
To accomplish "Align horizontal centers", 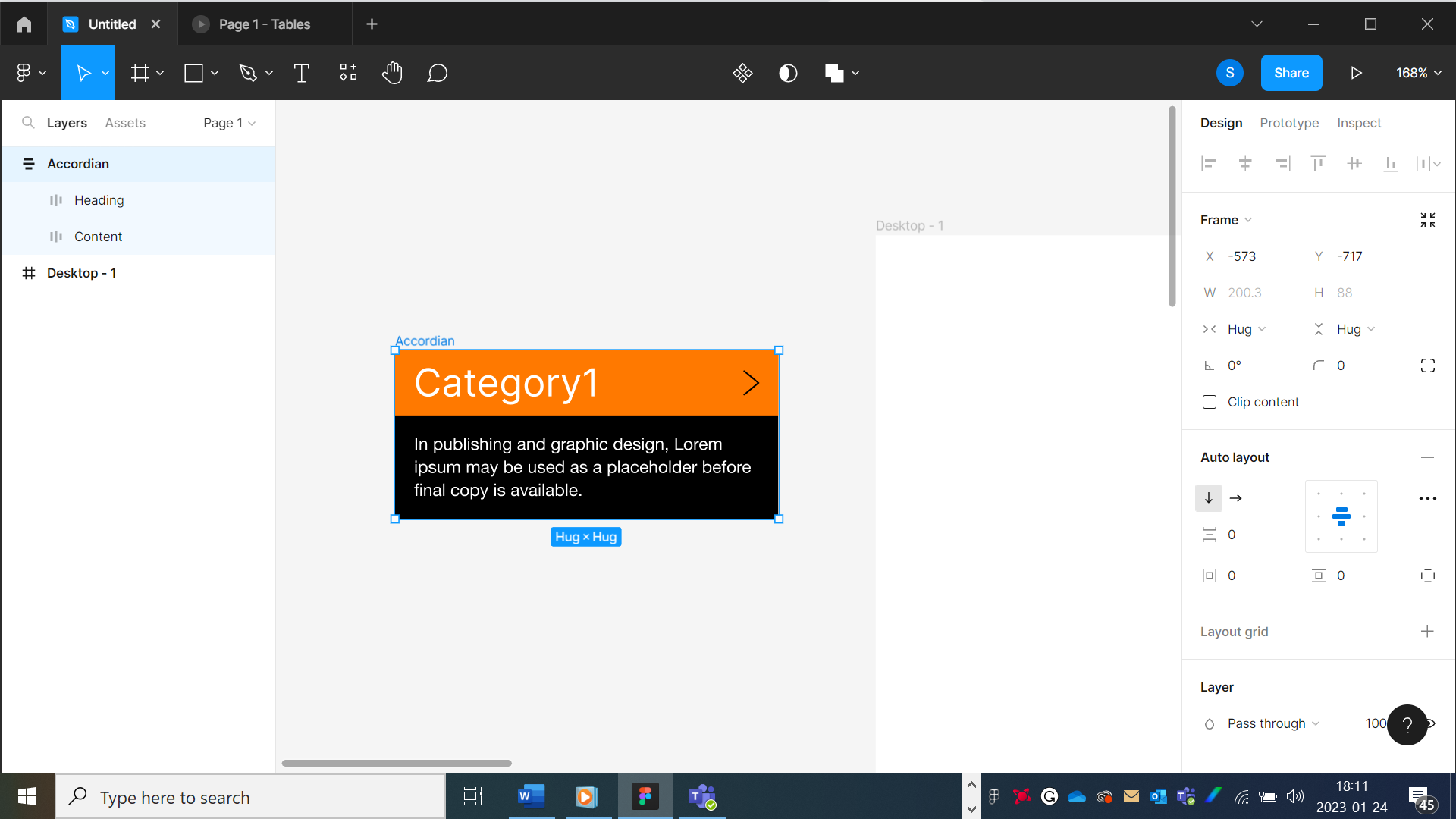I will [x=1245, y=163].
